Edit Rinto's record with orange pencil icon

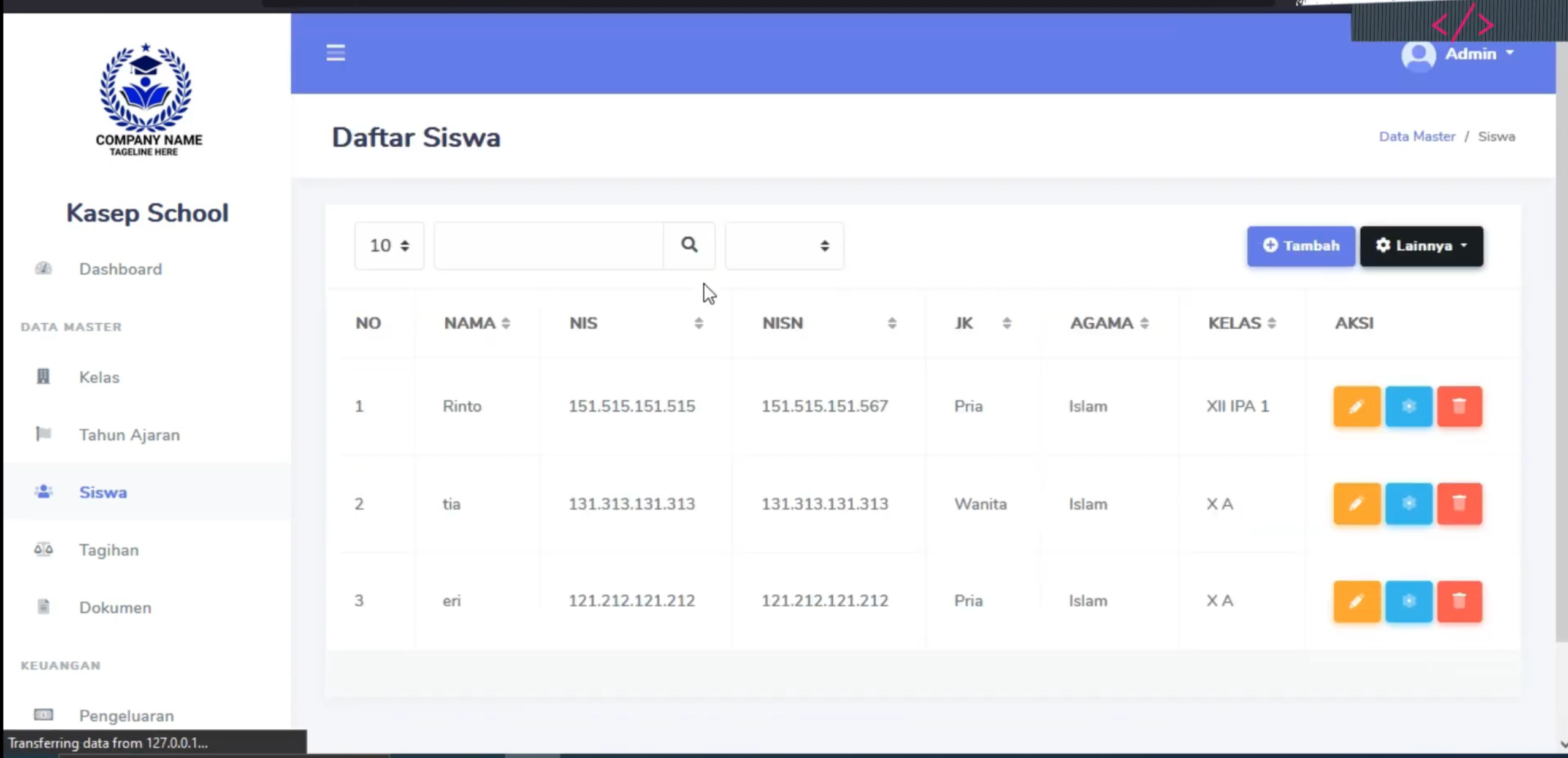1356,406
